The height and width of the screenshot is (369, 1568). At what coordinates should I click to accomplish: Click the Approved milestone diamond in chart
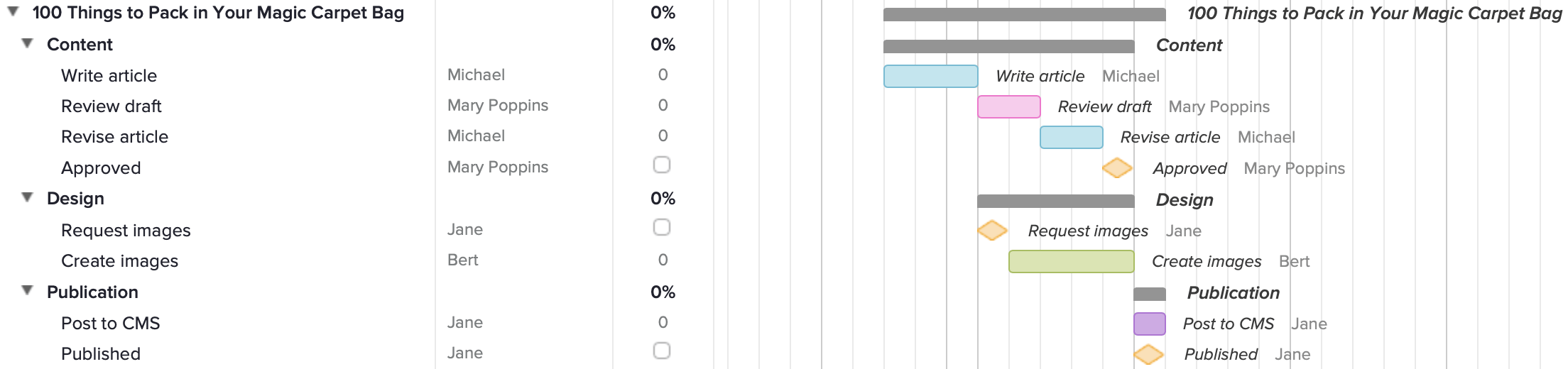click(x=1117, y=168)
